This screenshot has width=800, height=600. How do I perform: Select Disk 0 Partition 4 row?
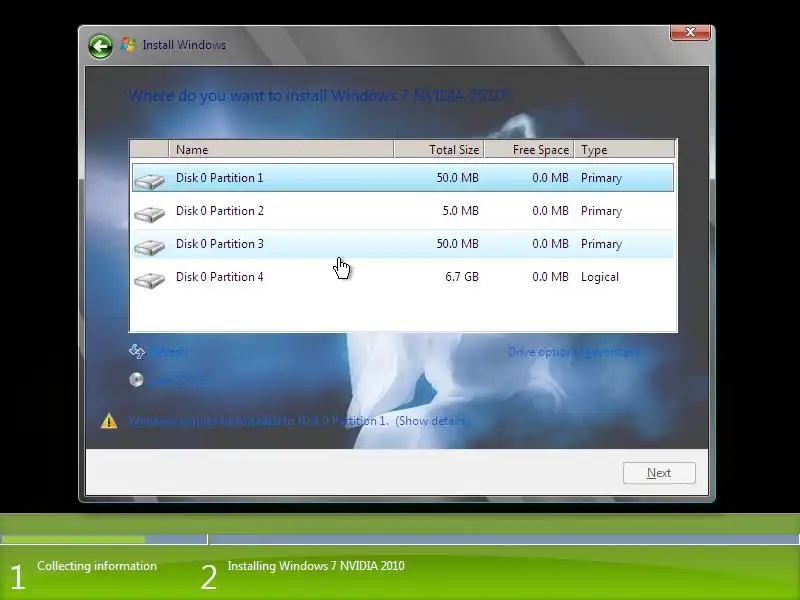[403, 277]
